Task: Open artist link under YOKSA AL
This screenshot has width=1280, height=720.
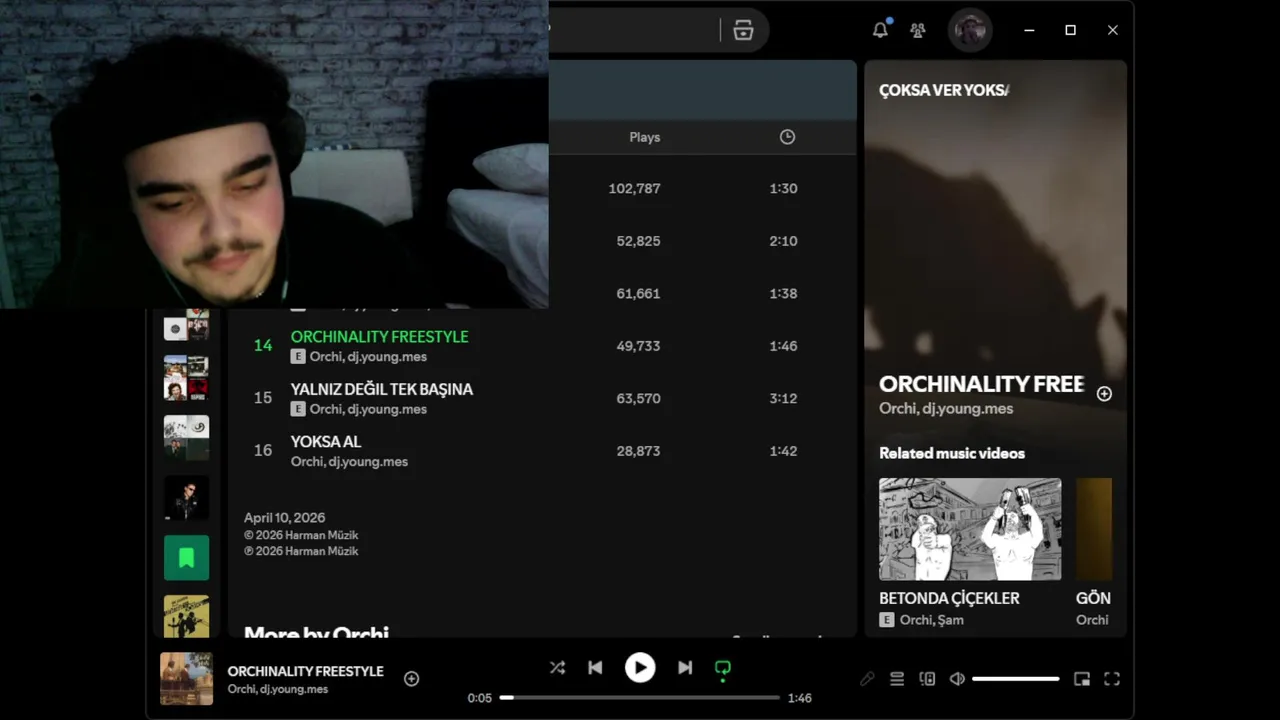Action: tap(349, 462)
